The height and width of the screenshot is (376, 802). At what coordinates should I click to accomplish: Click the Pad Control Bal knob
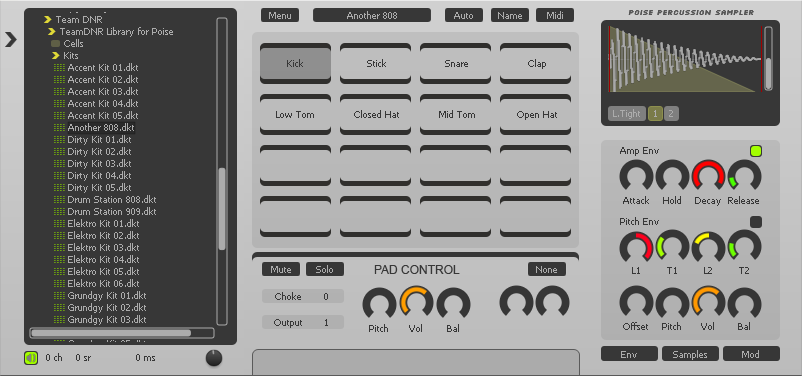453,303
